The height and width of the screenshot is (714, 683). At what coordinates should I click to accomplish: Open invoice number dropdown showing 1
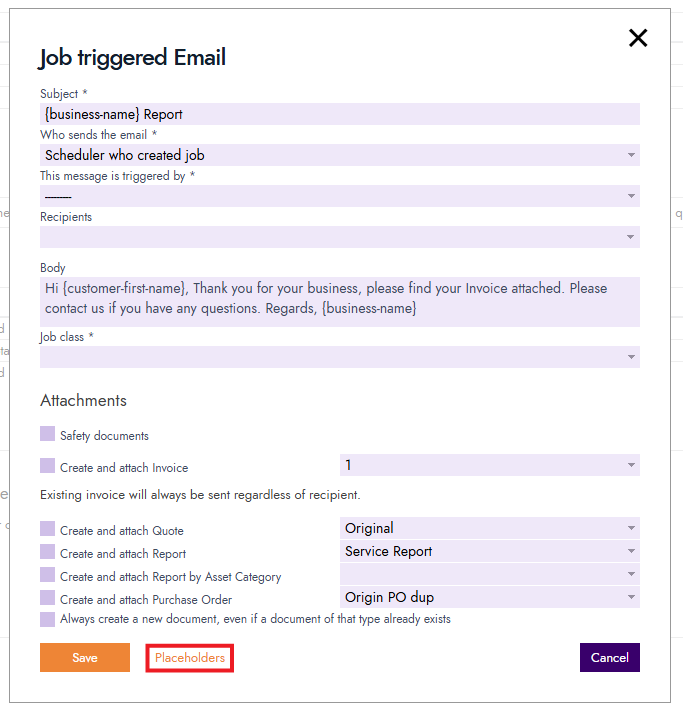(489, 465)
